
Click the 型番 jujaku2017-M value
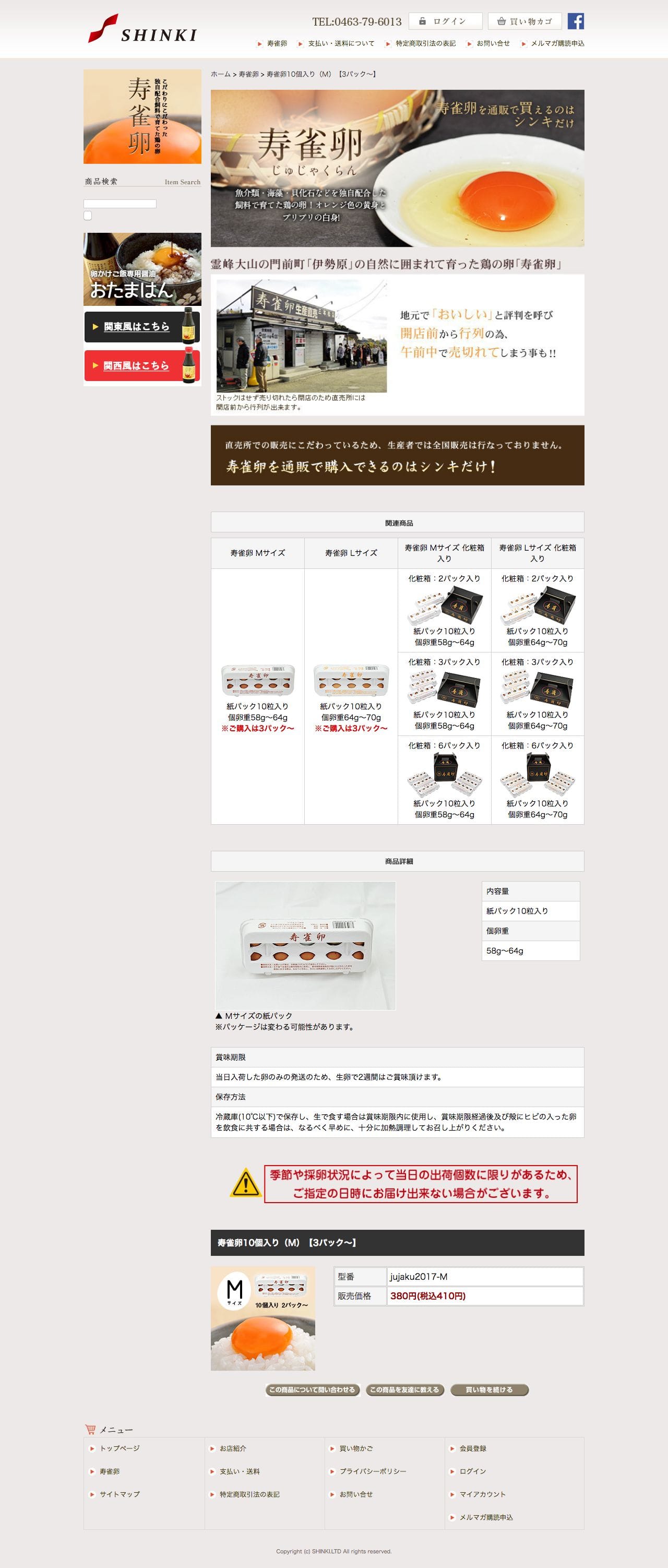[x=419, y=1276]
